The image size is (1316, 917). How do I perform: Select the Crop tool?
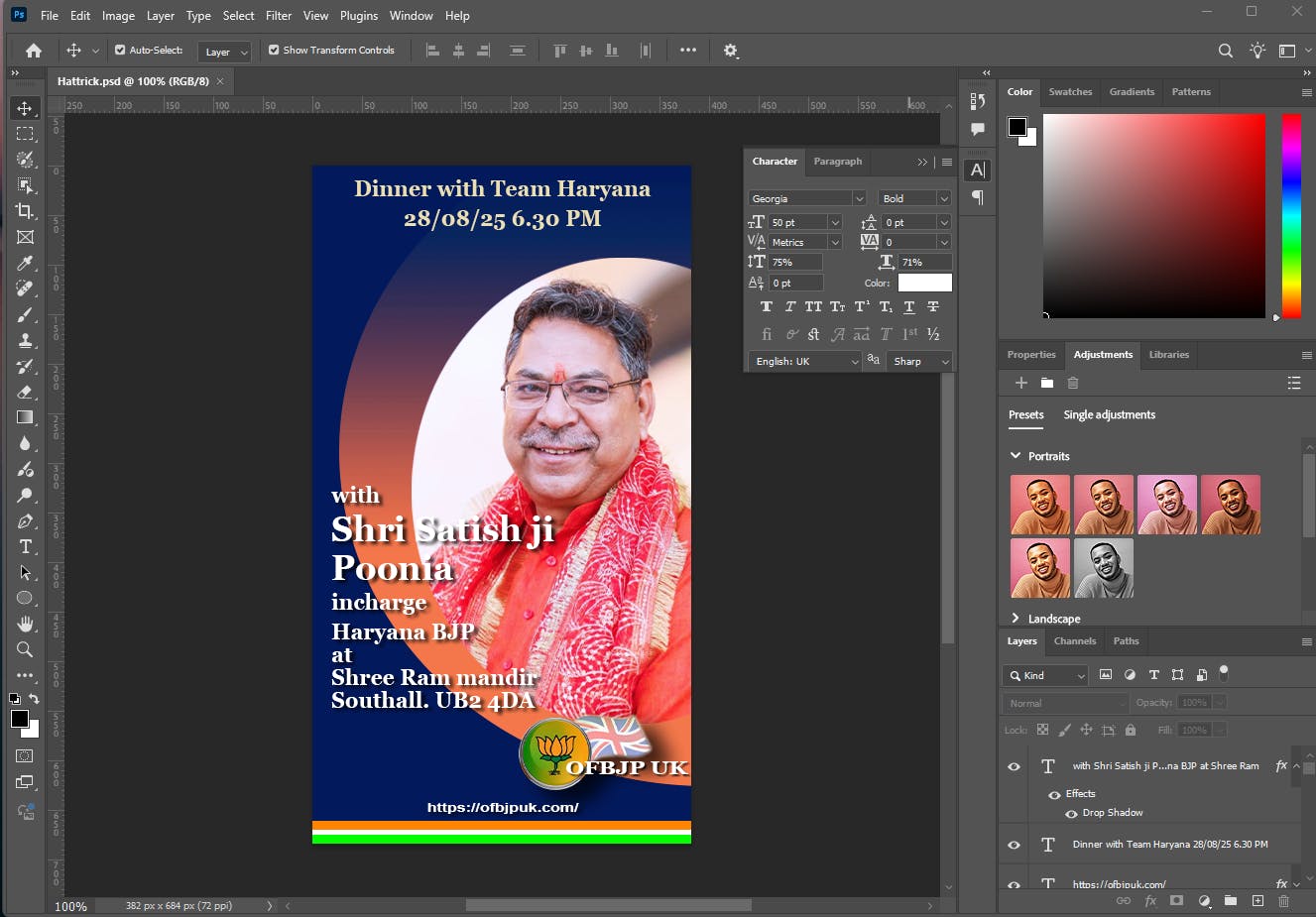[x=25, y=211]
